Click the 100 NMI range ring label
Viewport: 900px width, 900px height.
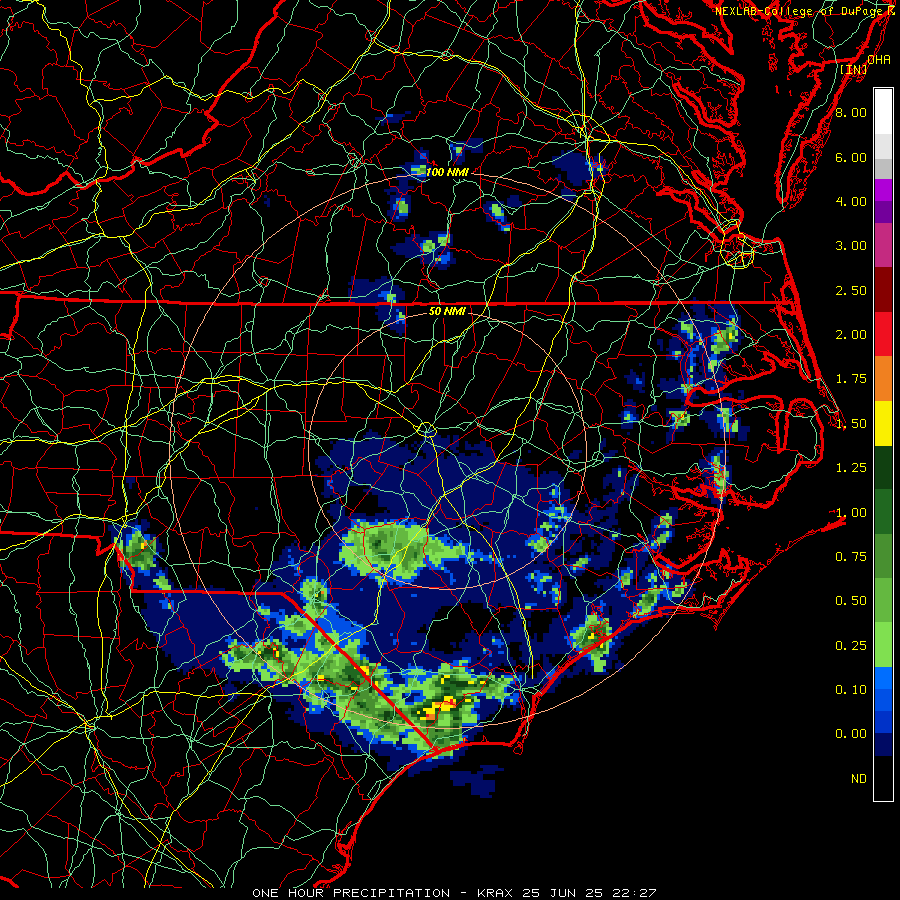click(x=447, y=172)
